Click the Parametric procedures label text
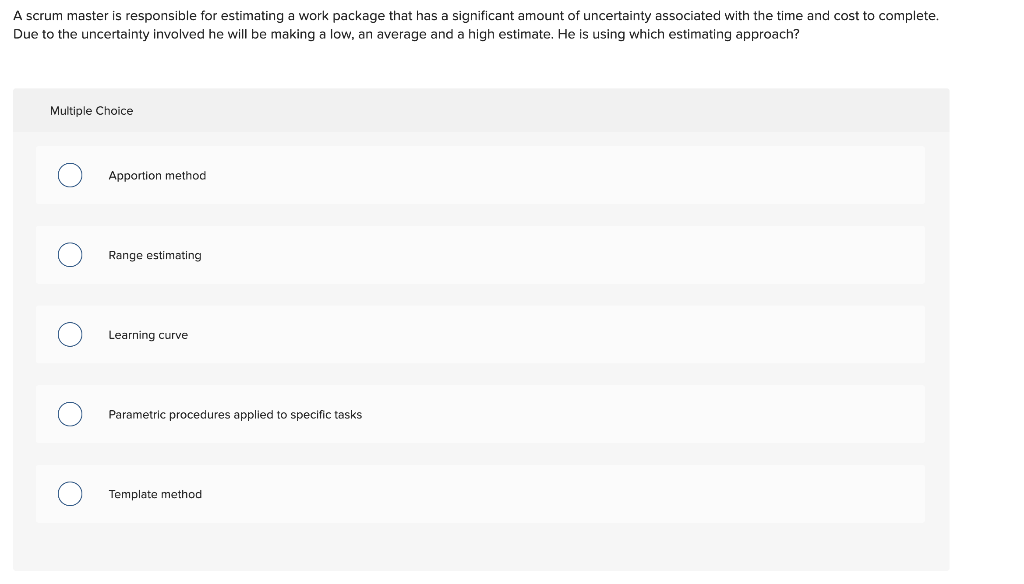This screenshot has height=584, width=1024. click(x=235, y=414)
